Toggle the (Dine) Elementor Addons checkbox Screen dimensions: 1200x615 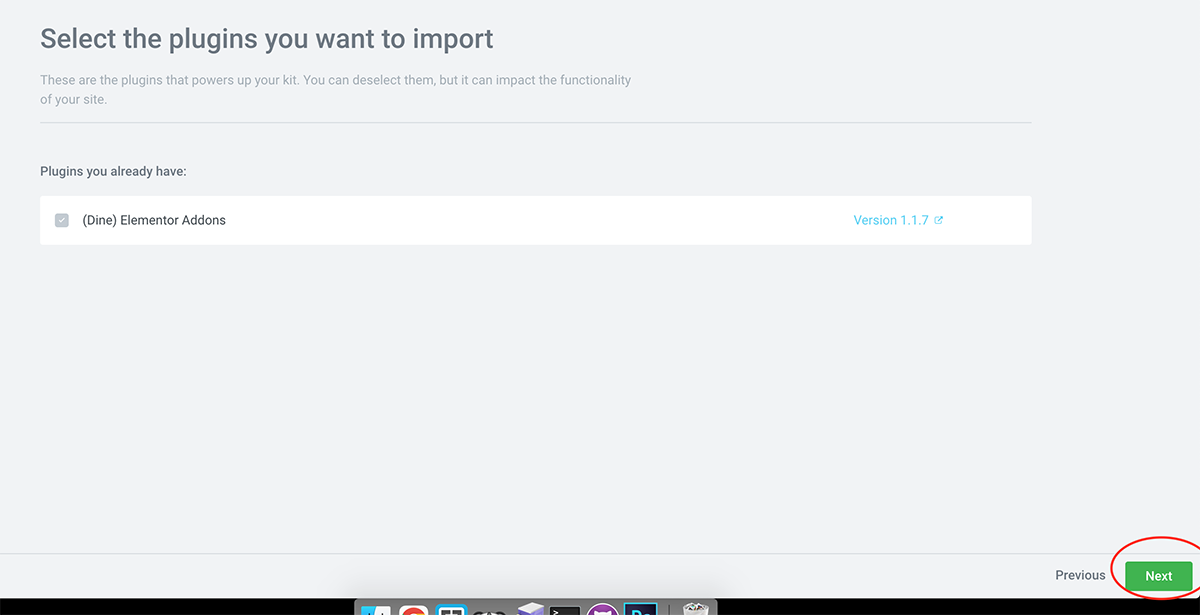point(62,220)
